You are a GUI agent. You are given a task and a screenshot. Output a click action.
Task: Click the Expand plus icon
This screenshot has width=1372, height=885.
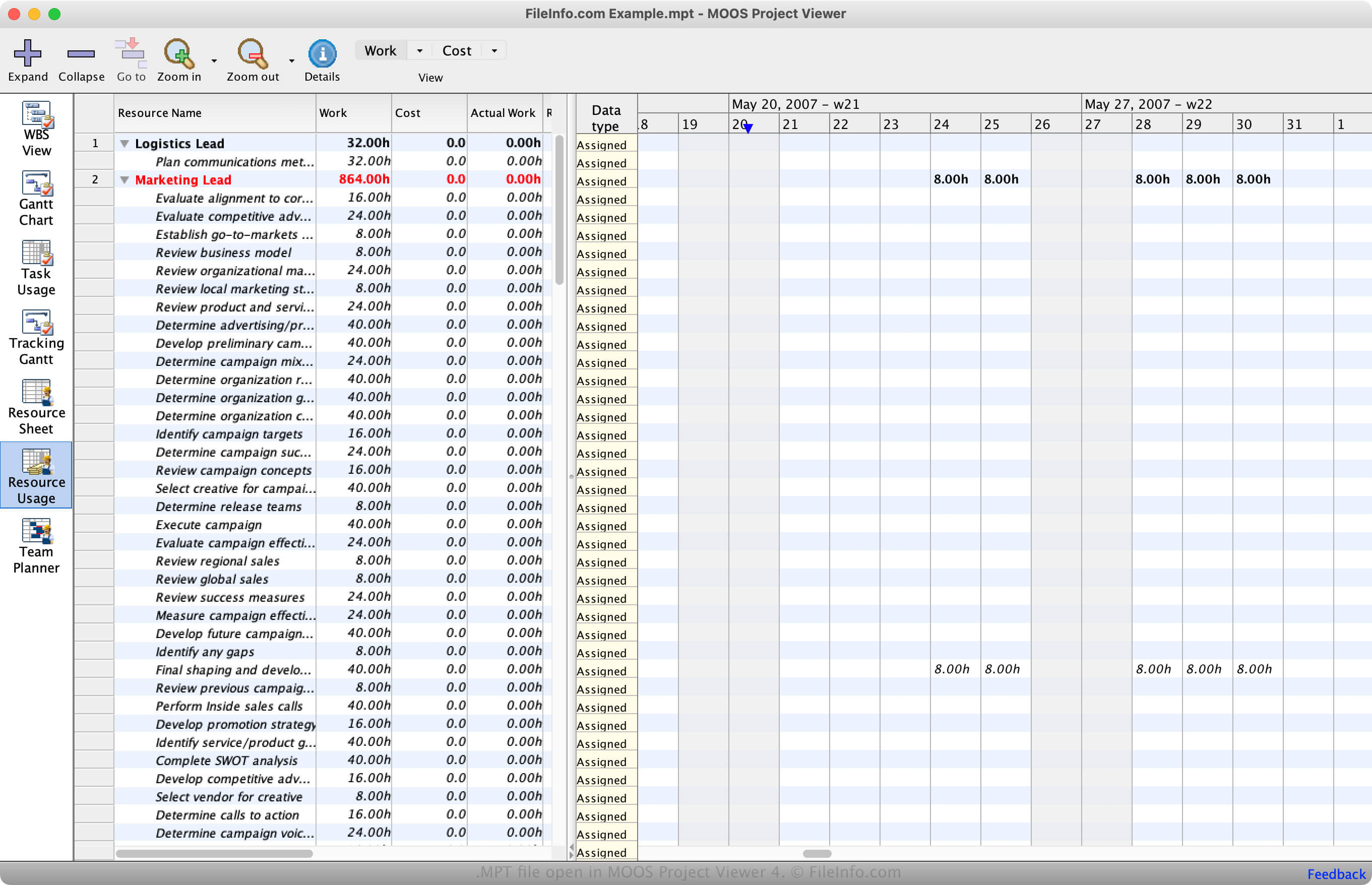pos(28,53)
